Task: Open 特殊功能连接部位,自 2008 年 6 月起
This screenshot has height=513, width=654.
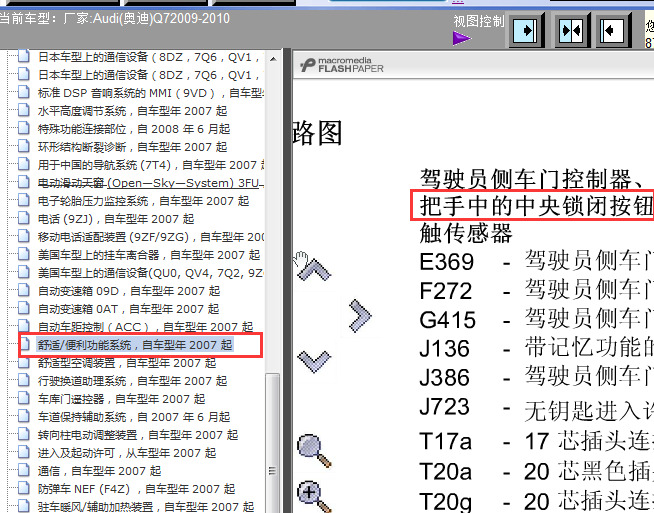Action: 134,129
